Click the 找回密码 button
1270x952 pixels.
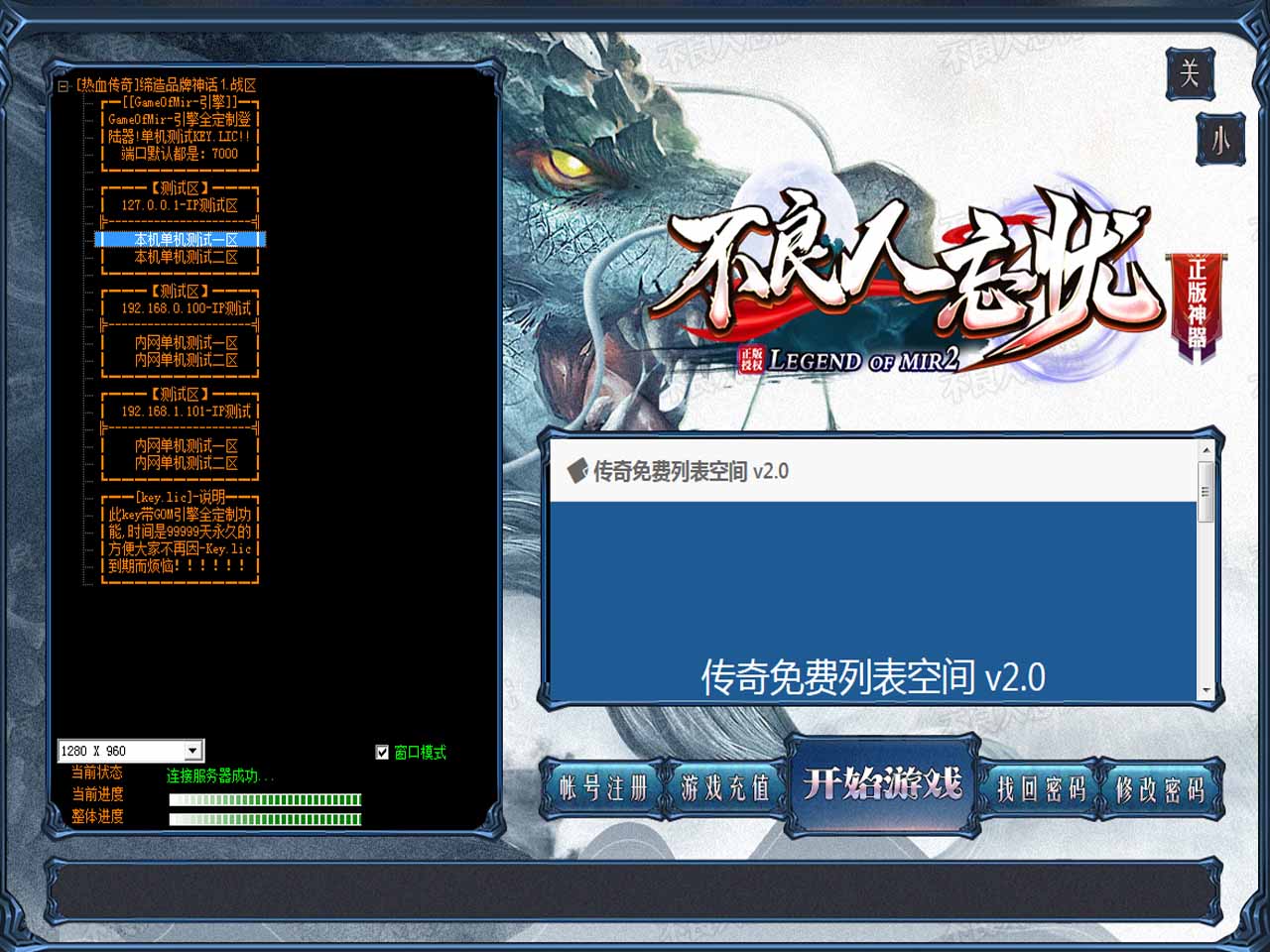(1040, 789)
